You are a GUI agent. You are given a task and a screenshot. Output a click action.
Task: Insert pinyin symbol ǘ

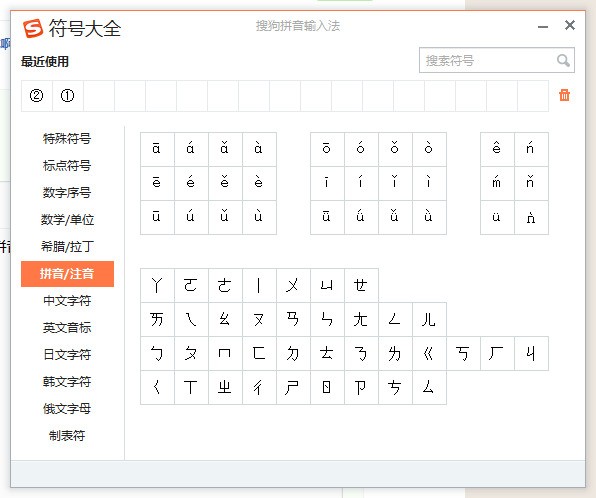361,217
